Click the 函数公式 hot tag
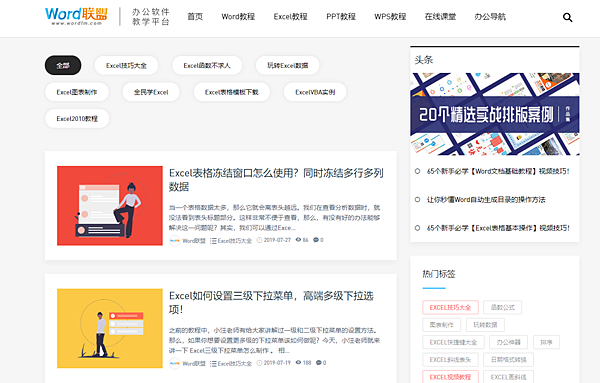 pos(502,307)
